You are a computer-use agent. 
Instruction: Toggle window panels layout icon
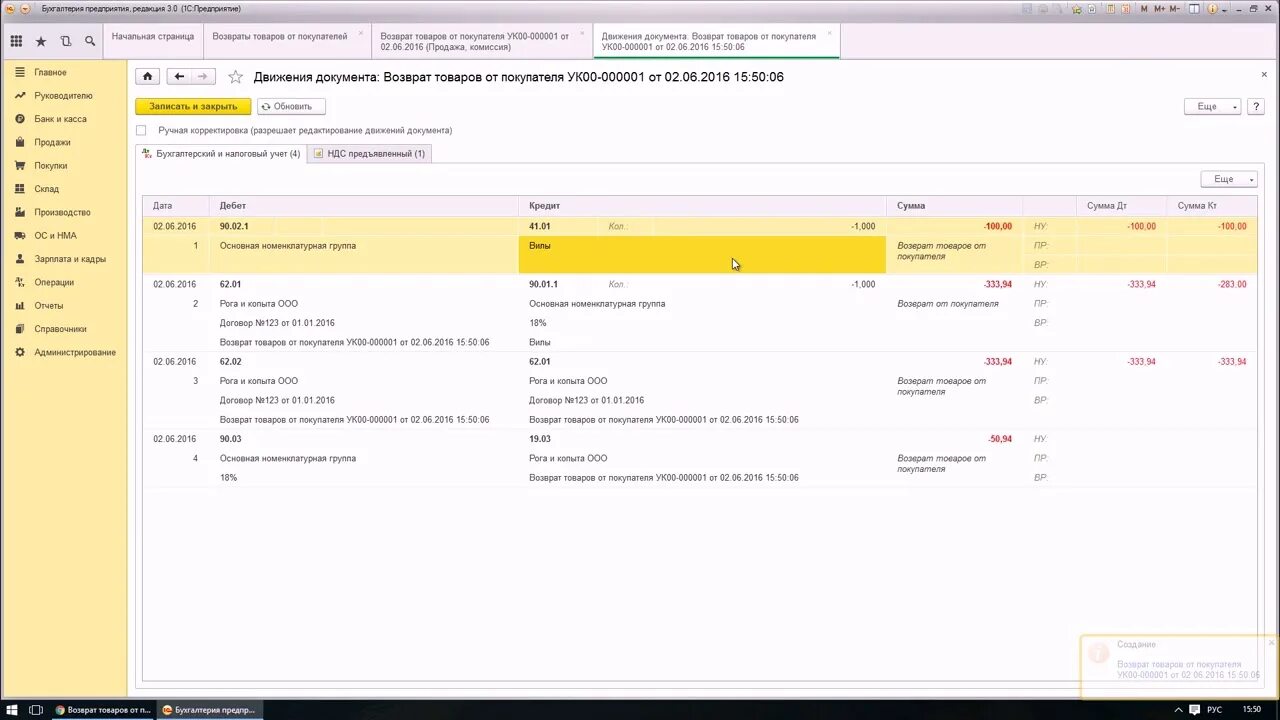pyautogui.click(x=1194, y=9)
